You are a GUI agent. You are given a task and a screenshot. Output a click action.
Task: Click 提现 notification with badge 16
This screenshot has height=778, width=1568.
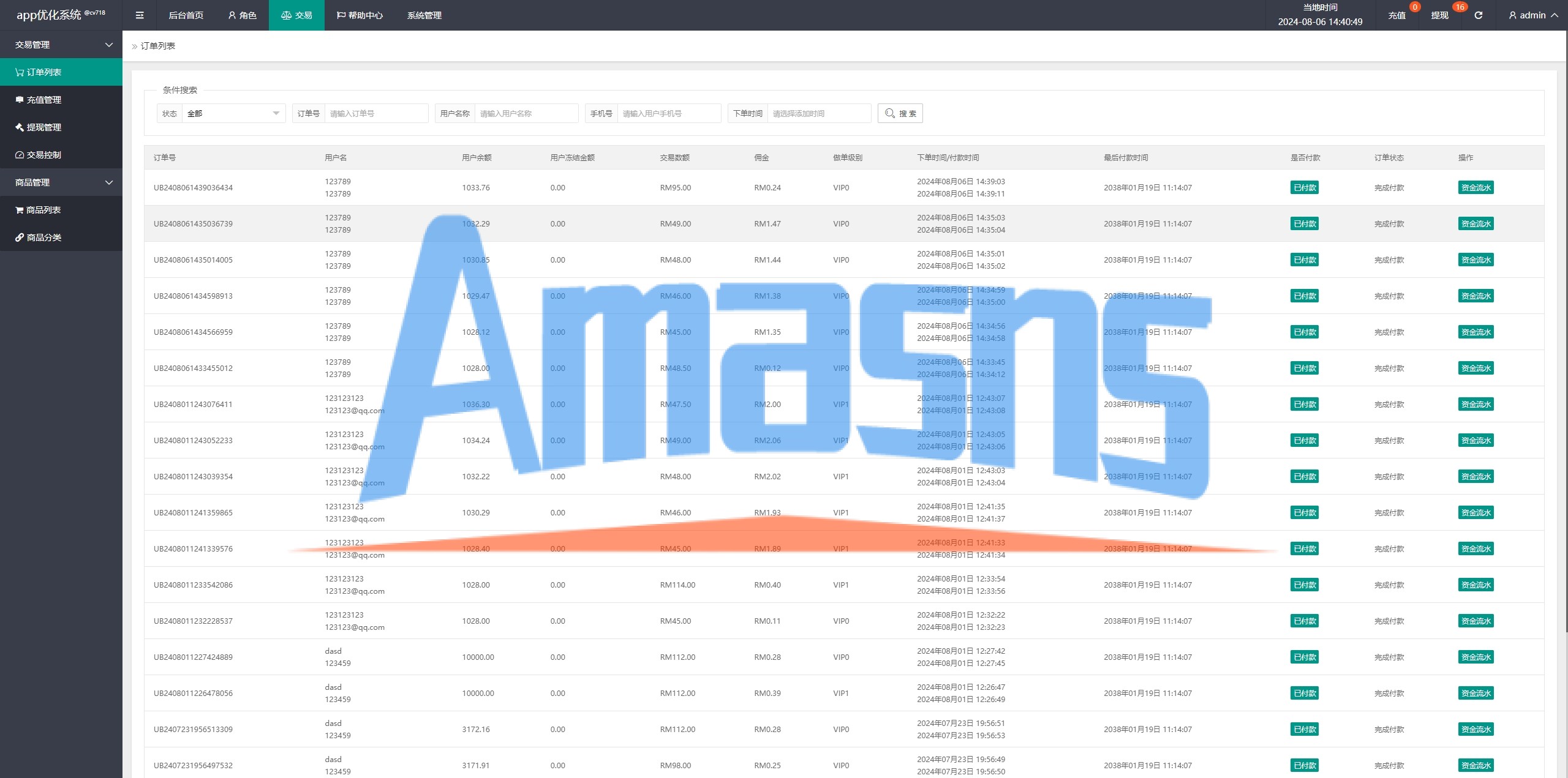pyautogui.click(x=1441, y=15)
